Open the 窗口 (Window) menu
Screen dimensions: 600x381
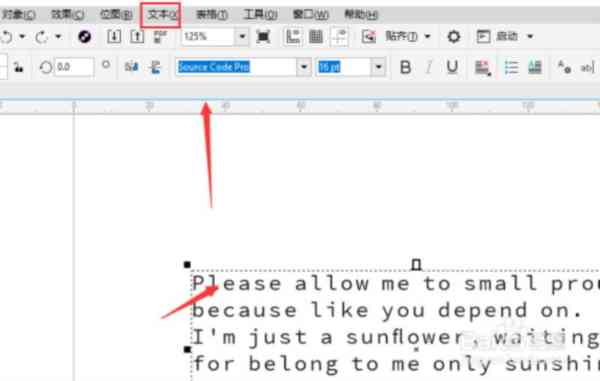point(310,15)
